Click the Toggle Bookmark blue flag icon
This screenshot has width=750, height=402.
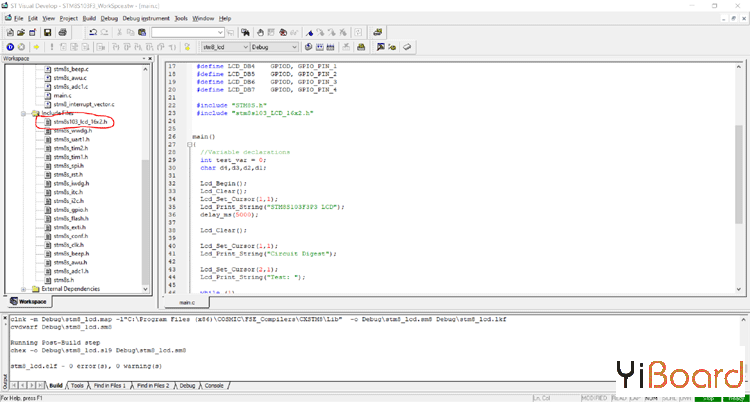point(309,33)
